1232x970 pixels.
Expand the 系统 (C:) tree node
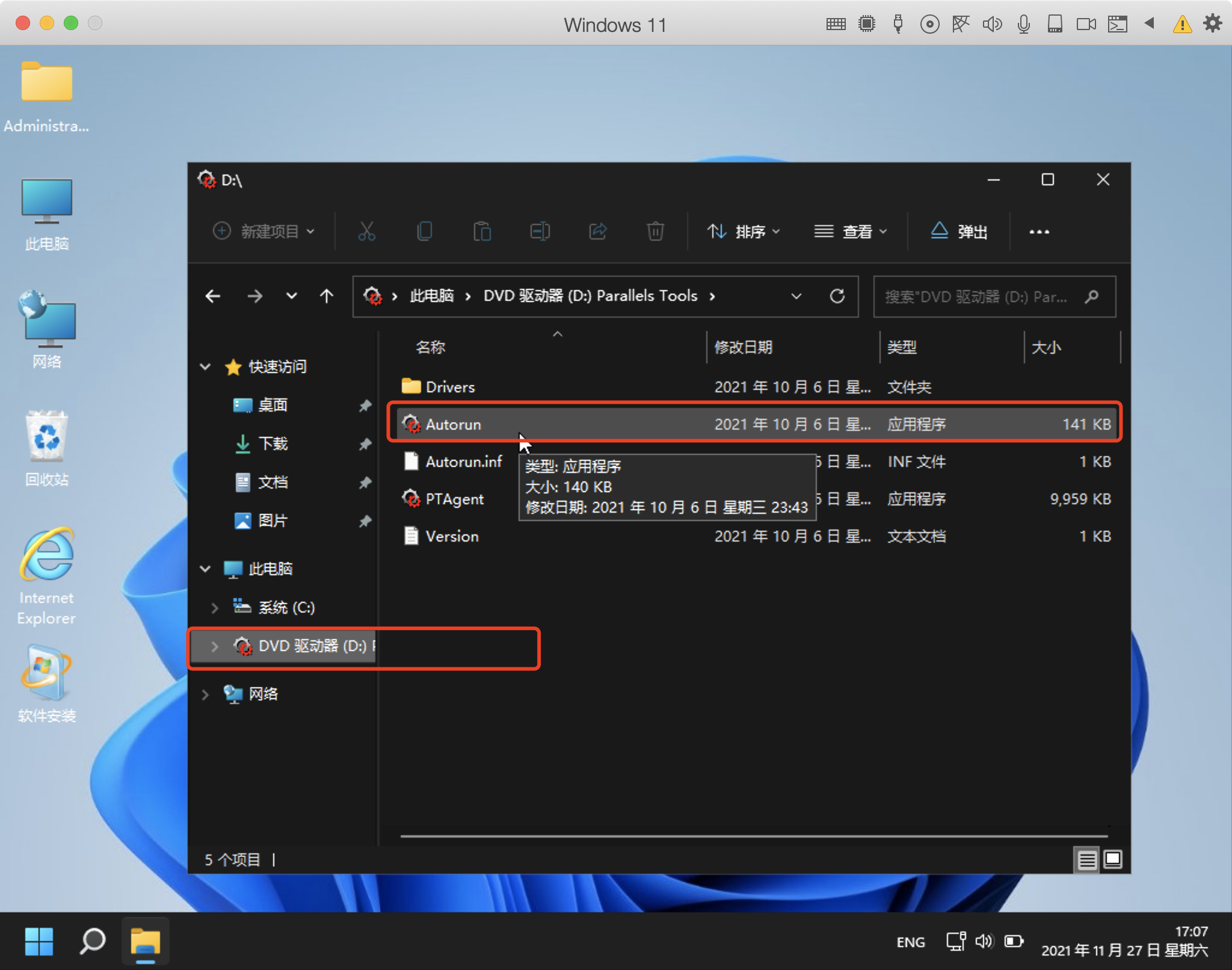click(215, 608)
